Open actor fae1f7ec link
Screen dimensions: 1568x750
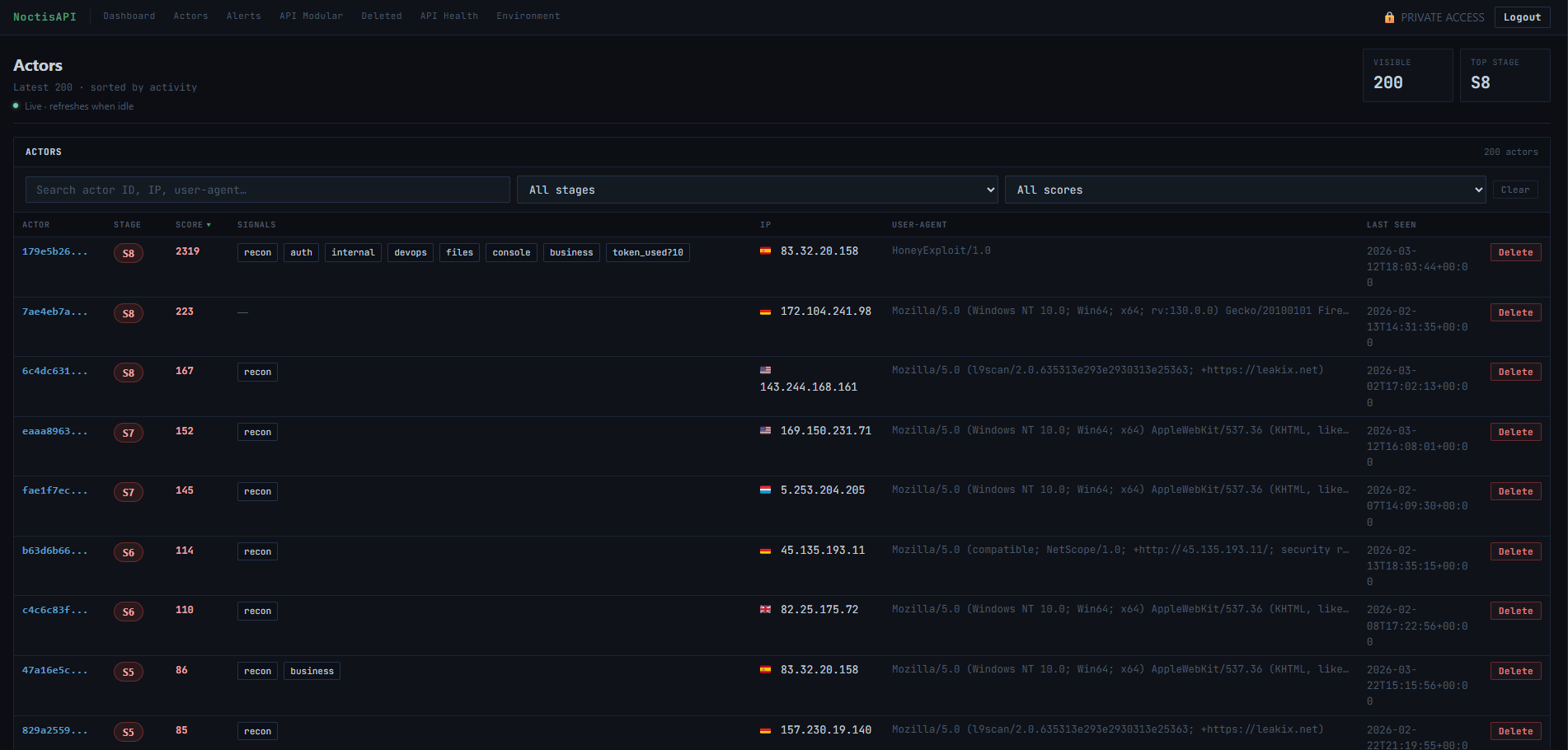click(x=54, y=490)
